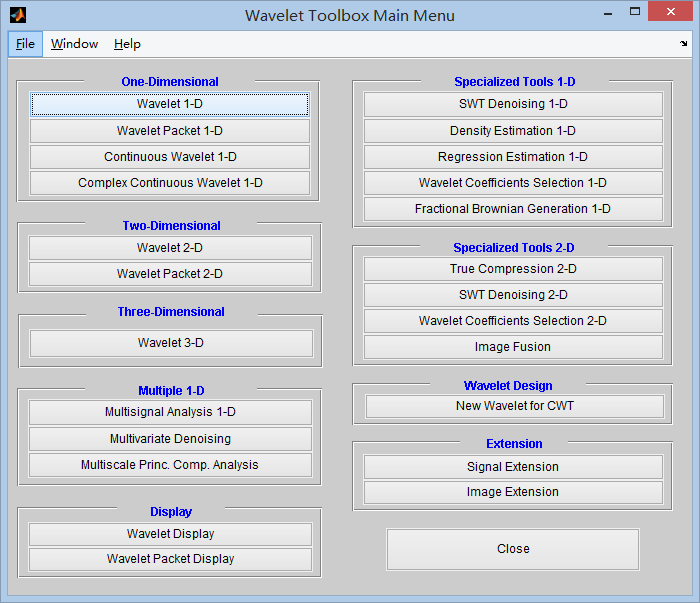
Task: Open Multiscale Princ. Comp. Analysis
Action: (x=170, y=465)
